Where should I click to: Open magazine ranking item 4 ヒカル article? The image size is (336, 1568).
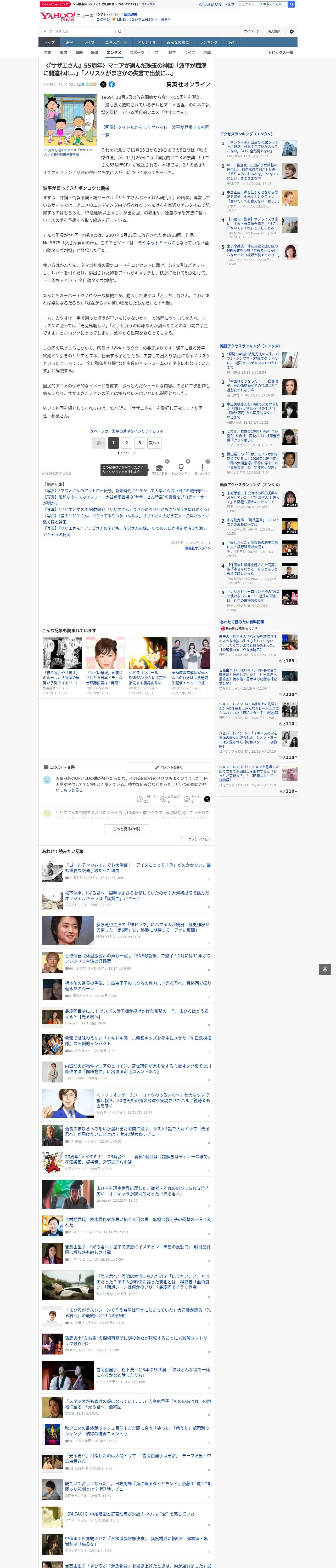click(x=253, y=436)
